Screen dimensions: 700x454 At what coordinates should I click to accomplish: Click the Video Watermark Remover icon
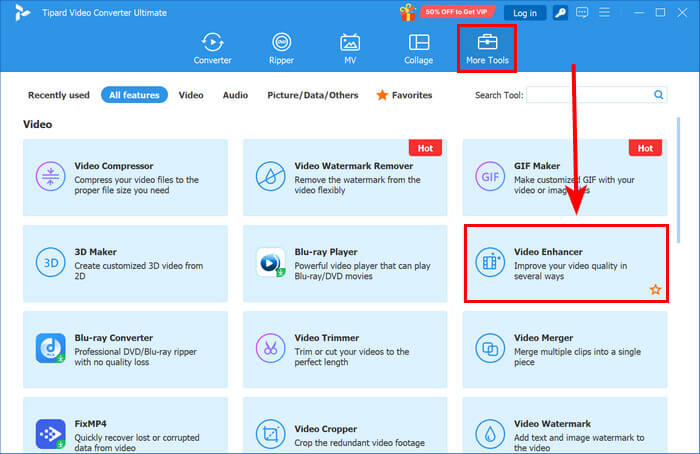tap(270, 177)
